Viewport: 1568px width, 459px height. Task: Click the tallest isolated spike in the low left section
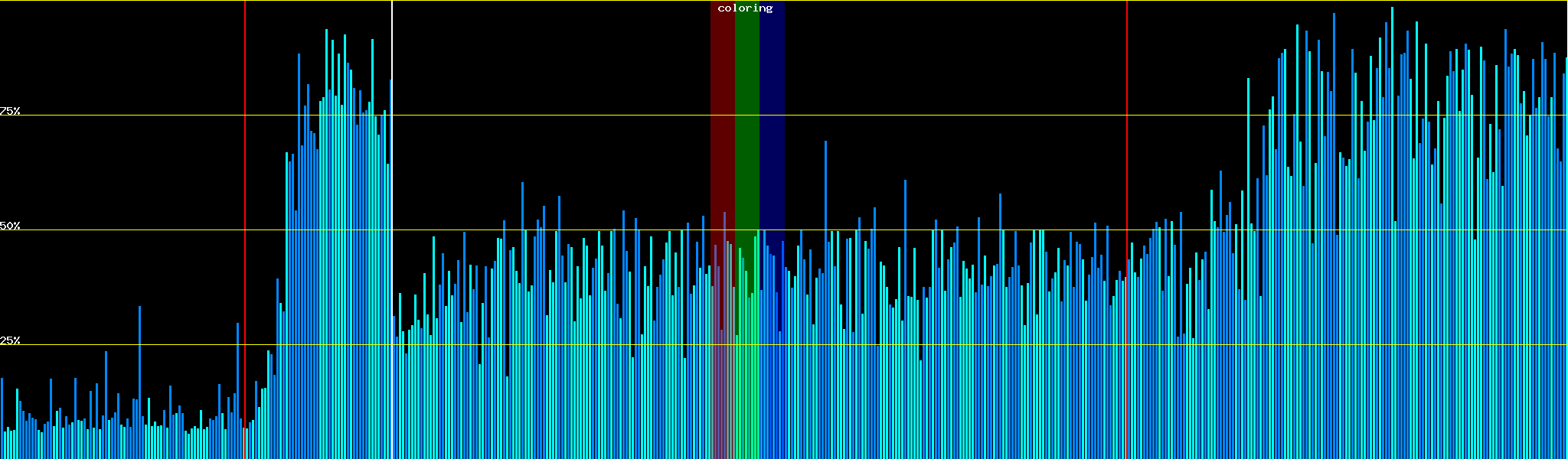click(x=139, y=367)
